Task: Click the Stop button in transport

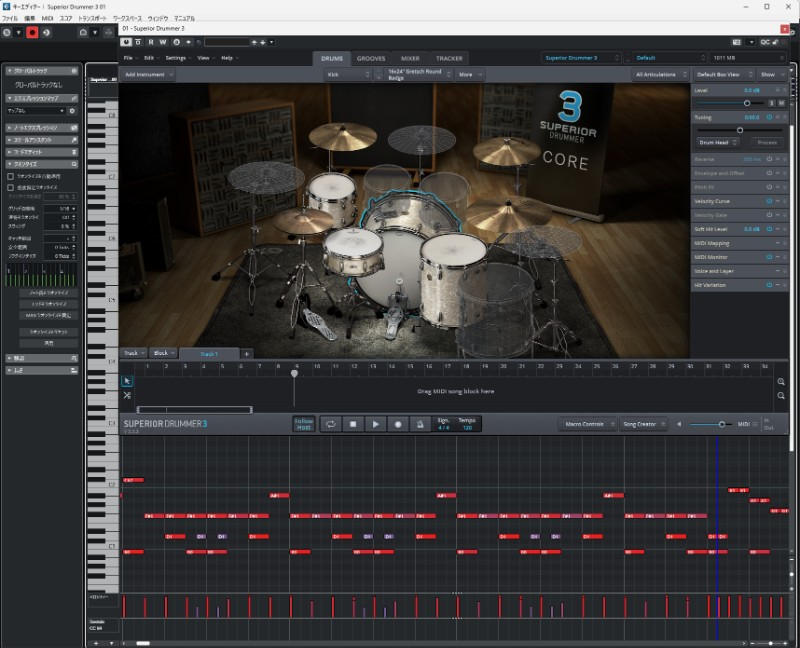Action: pyautogui.click(x=352, y=424)
